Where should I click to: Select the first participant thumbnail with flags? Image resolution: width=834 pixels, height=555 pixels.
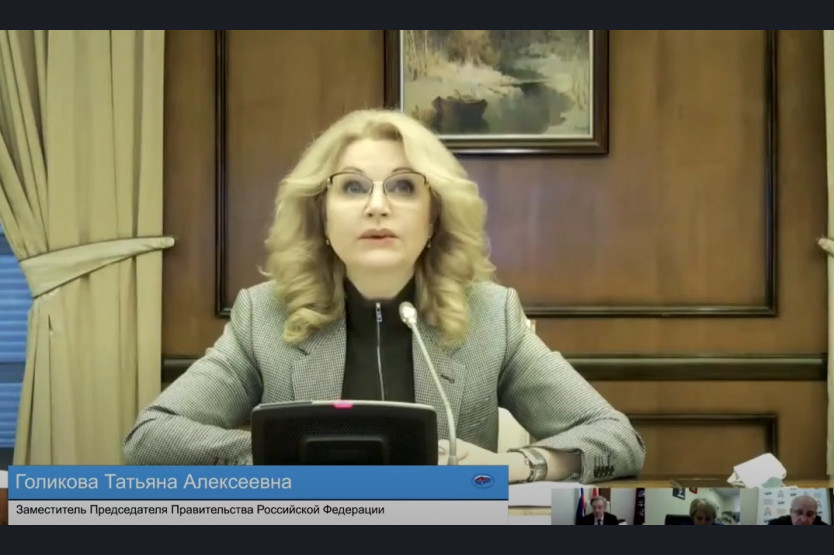point(597,506)
